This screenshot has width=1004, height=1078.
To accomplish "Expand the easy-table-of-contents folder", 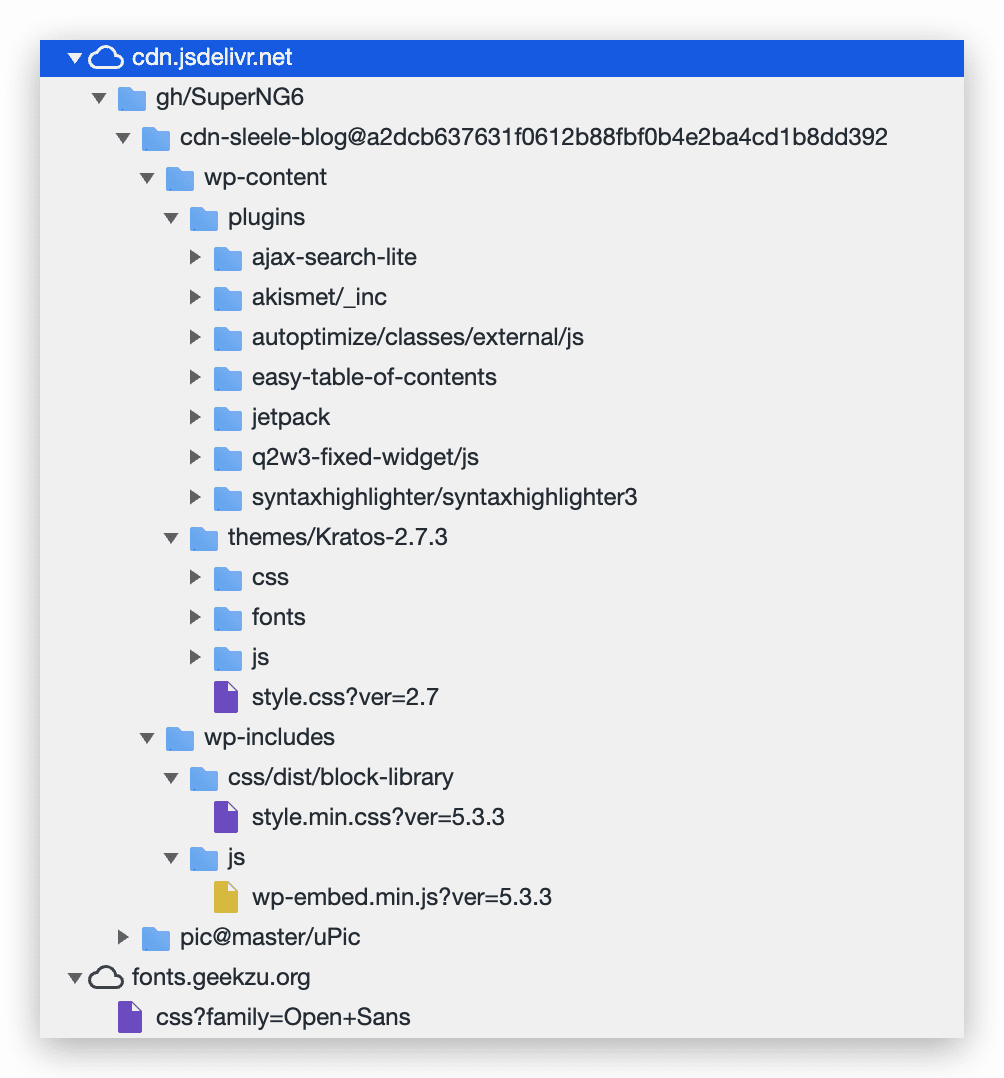I will pos(195,377).
